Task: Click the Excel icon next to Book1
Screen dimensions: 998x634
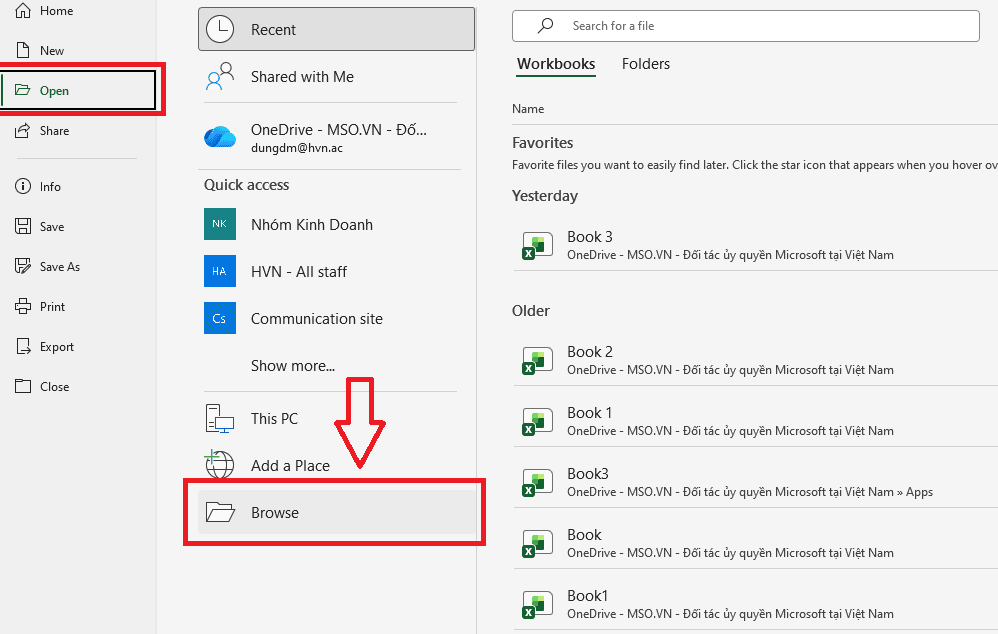Action: coord(537,605)
